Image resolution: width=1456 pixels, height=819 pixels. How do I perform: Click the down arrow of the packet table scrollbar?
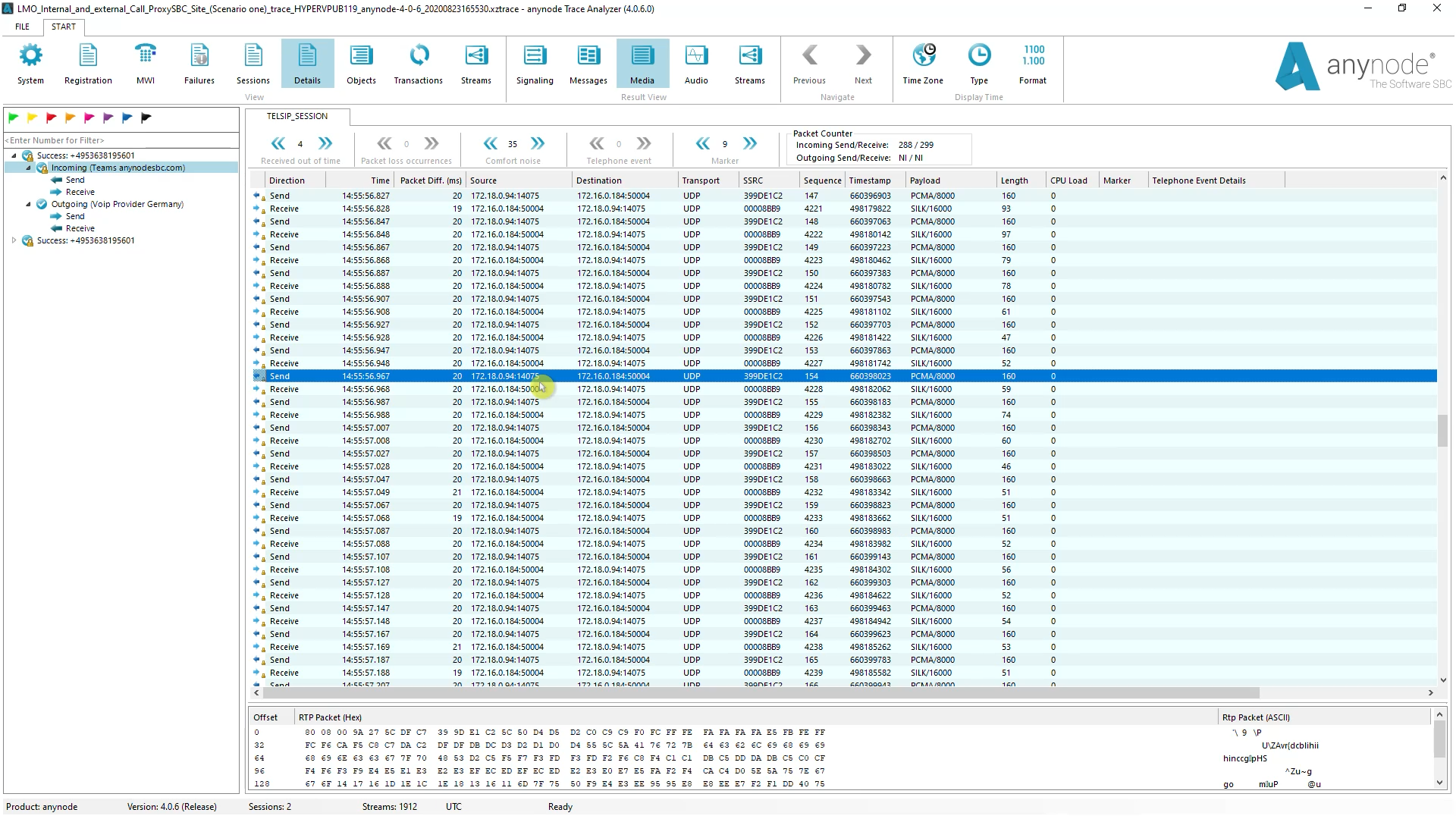tap(1442, 679)
